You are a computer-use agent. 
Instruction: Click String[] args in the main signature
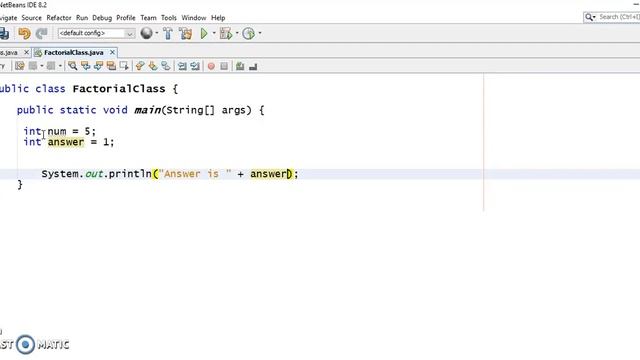tap(206, 110)
